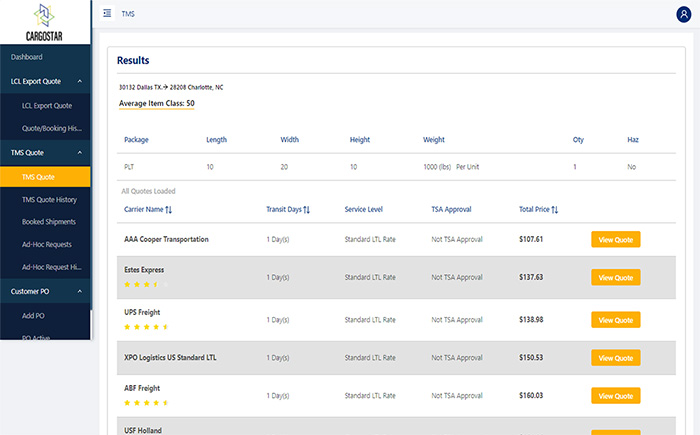The height and width of the screenshot is (435, 700).
Task: Click the Dallas TX to Charlotte route text
Action: coord(171,88)
